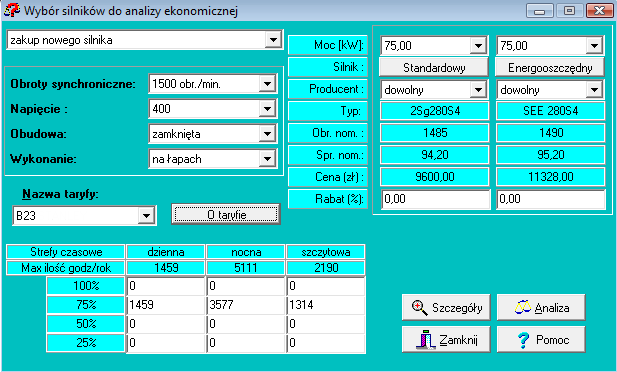This screenshot has height=372, width=617.
Task: Expand the Nazwa taryfy B23 dropdown
Action: (146, 216)
